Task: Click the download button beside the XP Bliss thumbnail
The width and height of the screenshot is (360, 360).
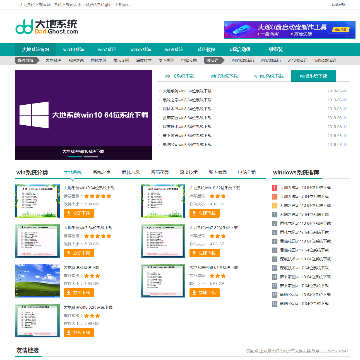Action: point(79,293)
